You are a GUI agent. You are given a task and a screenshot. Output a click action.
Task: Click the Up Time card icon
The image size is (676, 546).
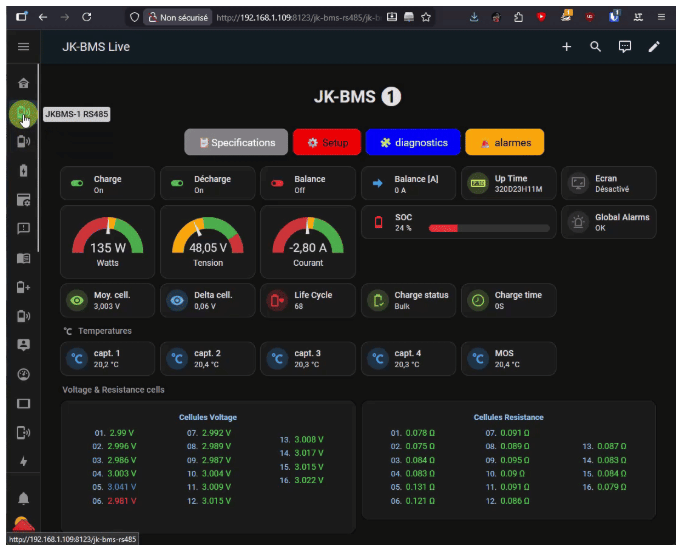(478, 183)
